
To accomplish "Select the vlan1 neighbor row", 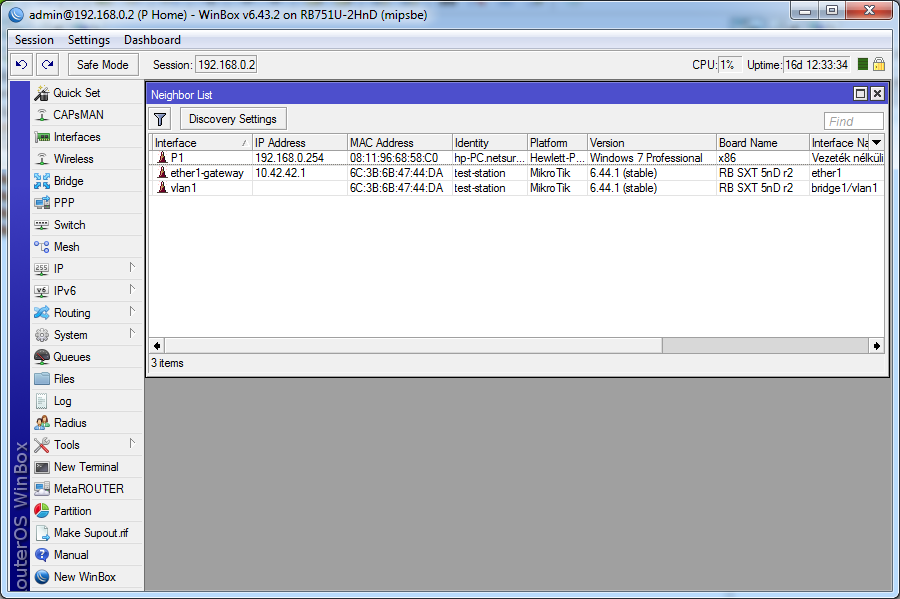I will [517, 188].
